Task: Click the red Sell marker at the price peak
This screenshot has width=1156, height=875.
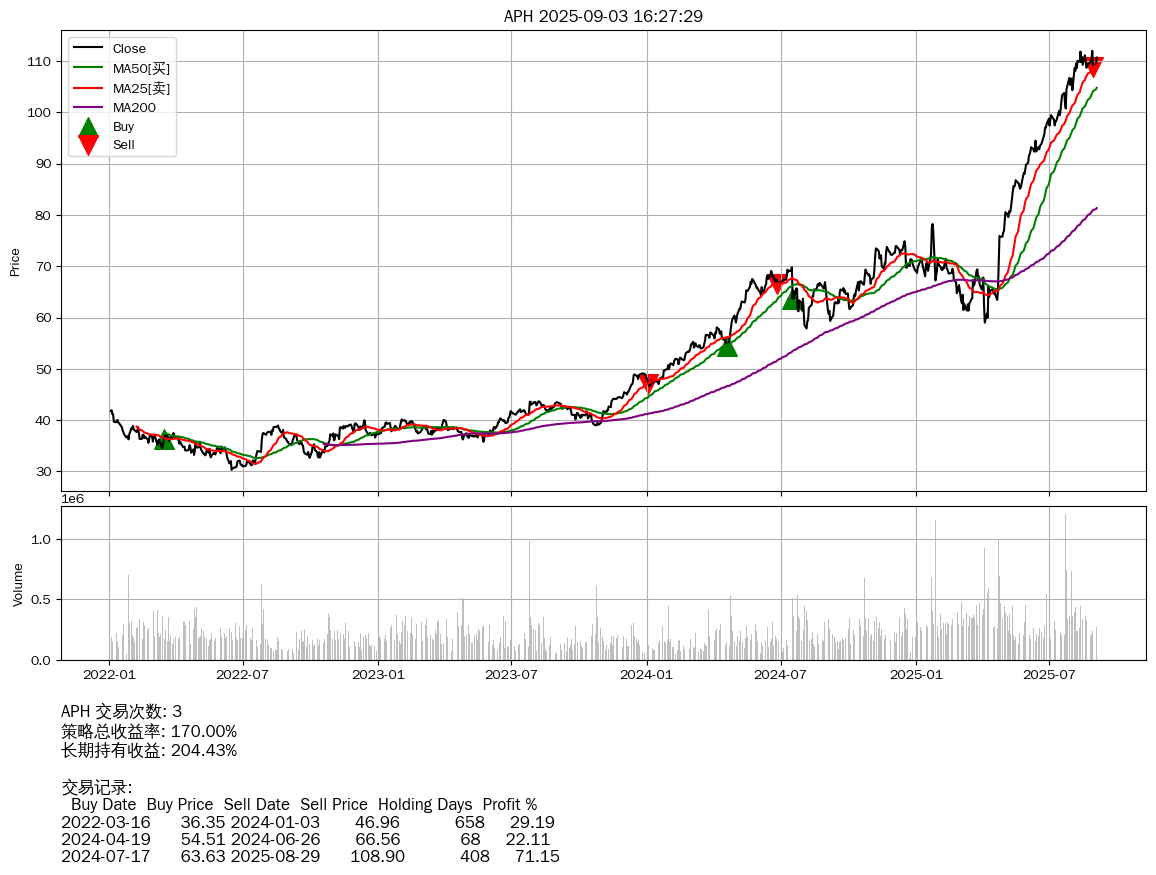Action: (x=1093, y=67)
